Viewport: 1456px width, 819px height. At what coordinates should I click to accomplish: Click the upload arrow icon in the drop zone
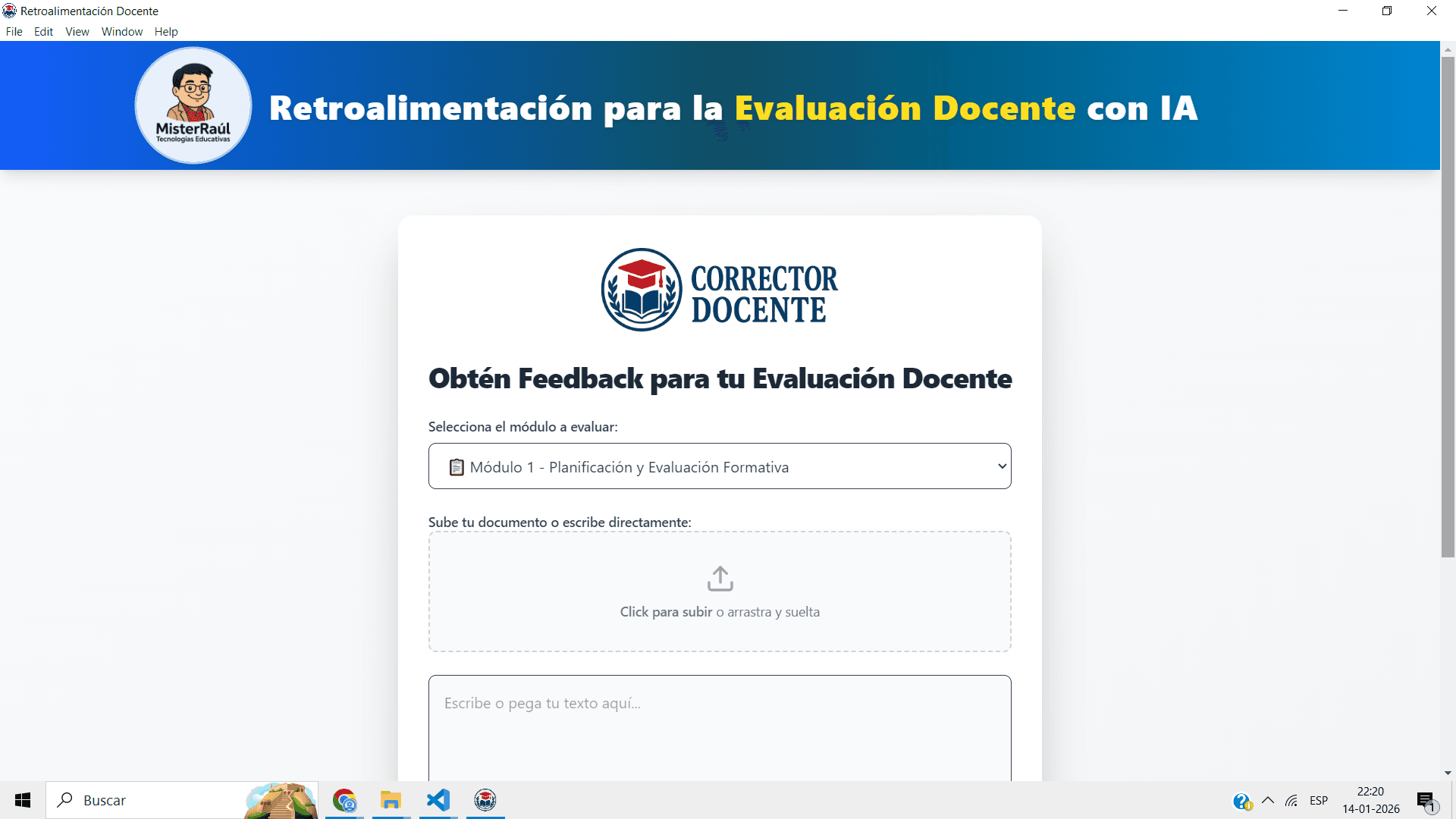tap(720, 578)
